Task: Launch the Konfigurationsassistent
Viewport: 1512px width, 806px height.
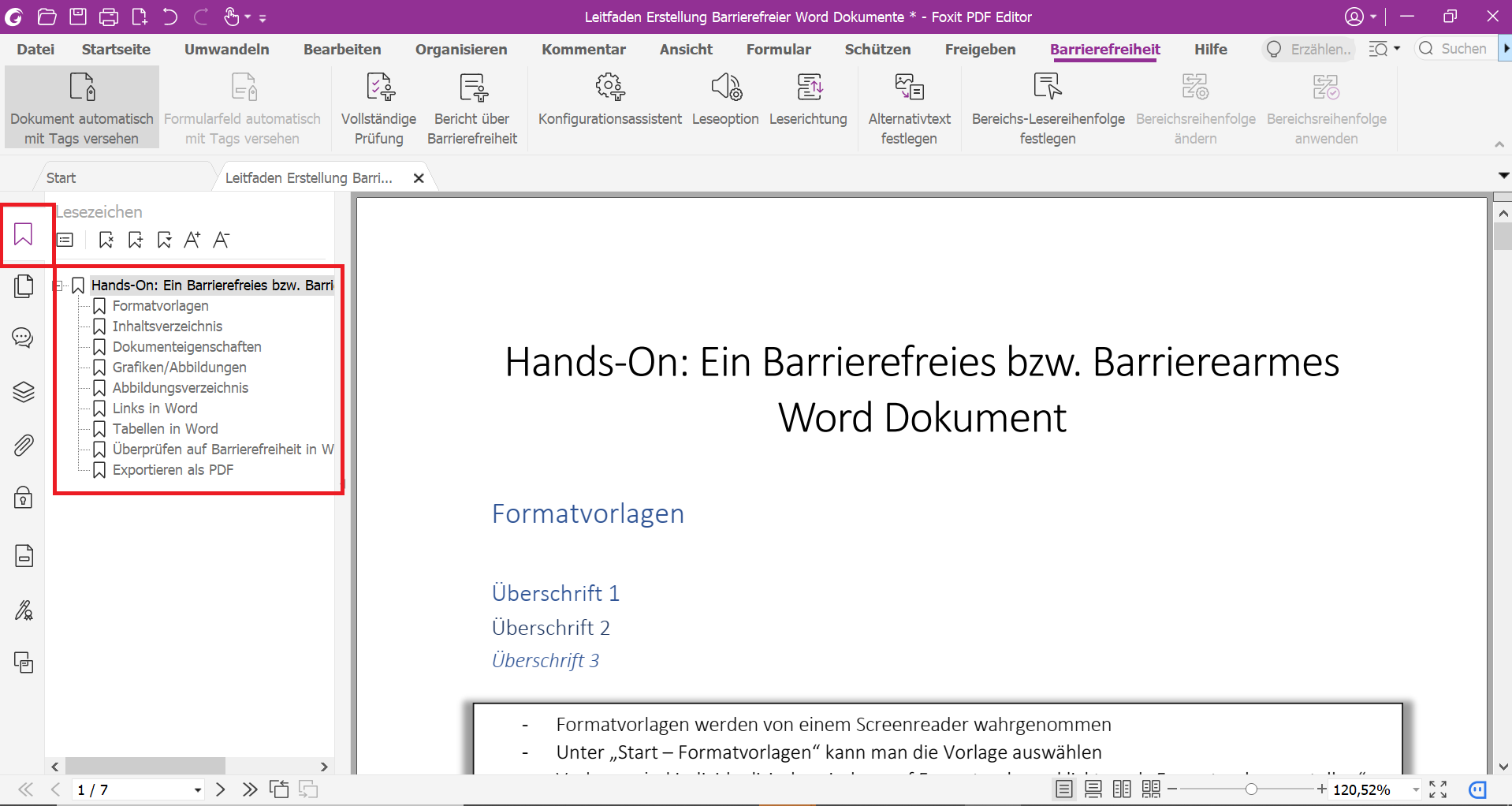Action: (609, 106)
